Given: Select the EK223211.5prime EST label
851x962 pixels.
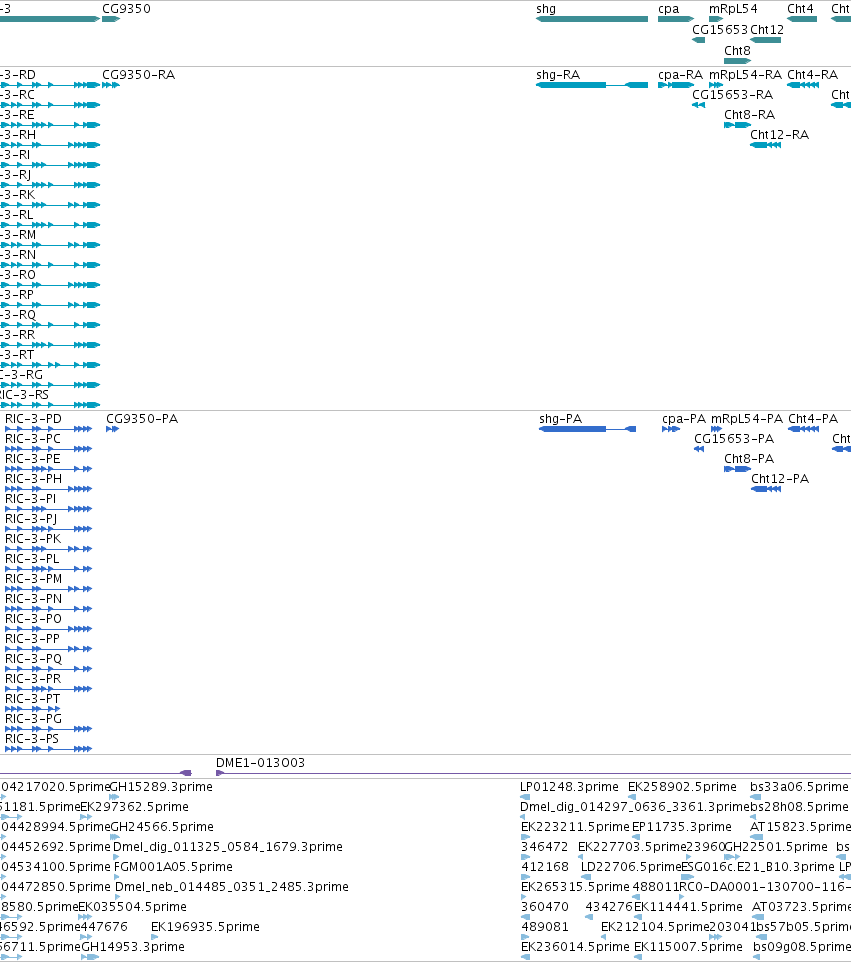Looking at the screenshot, I should point(576,826).
